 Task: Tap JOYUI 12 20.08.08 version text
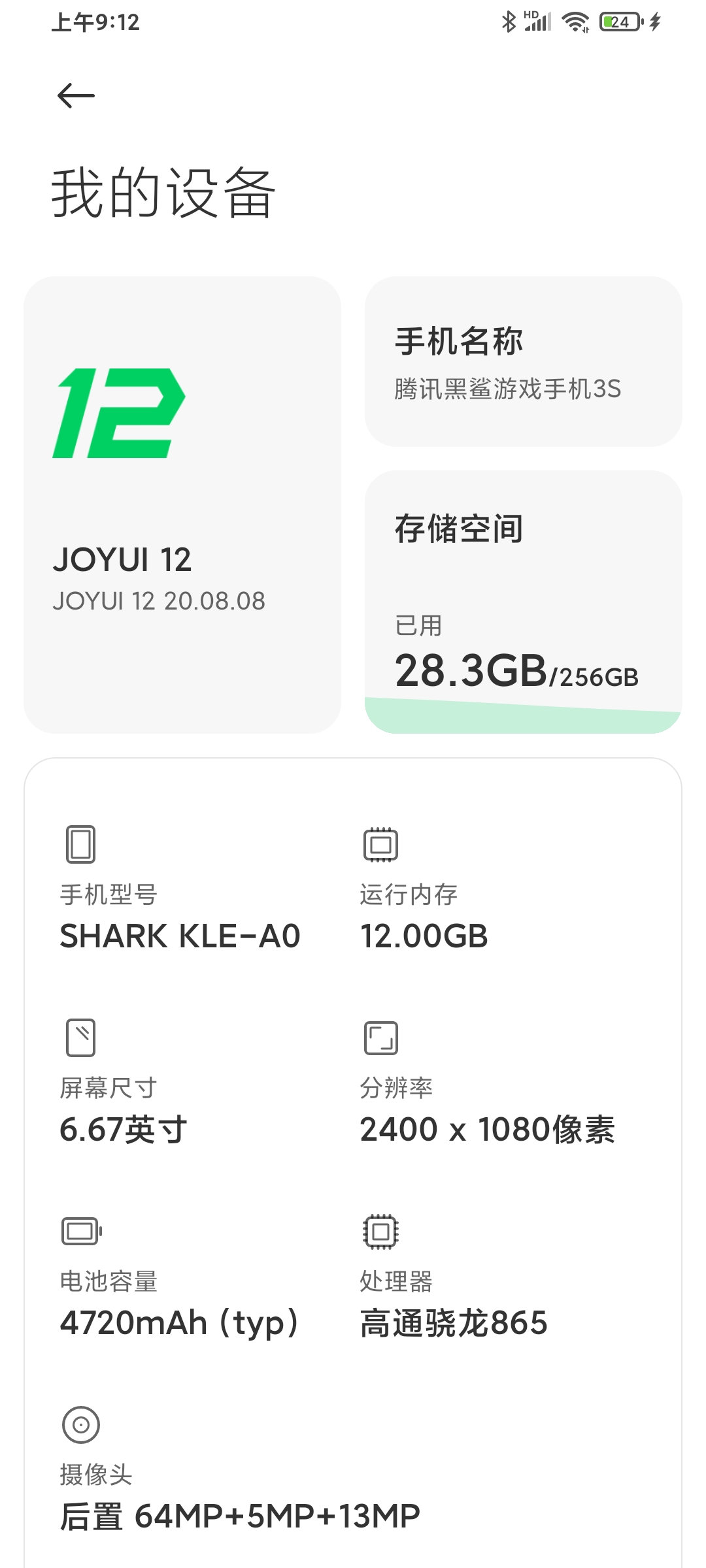[159, 601]
